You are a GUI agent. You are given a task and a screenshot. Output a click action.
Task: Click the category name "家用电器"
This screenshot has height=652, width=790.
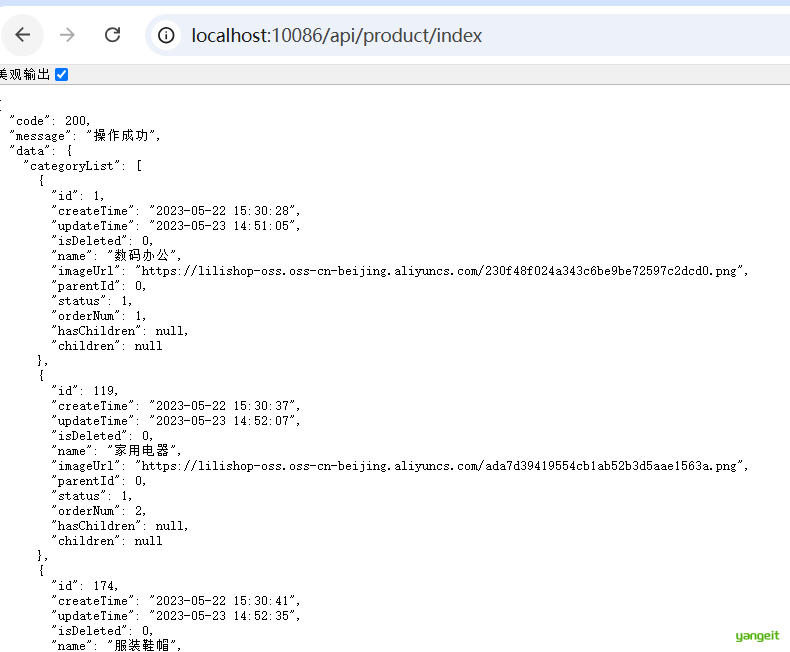point(141,450)
